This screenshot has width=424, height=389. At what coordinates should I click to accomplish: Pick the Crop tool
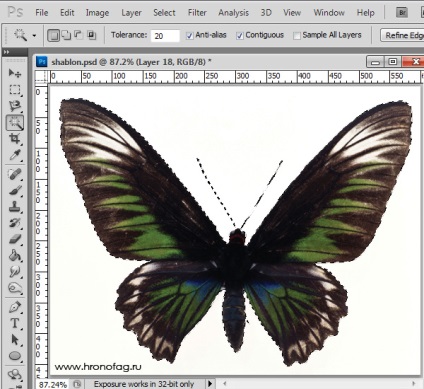15,139
